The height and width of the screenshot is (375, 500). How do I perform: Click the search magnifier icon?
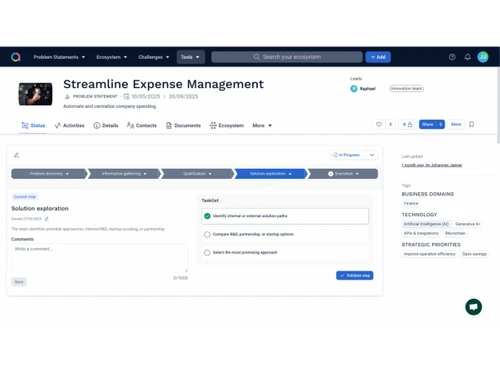[256, 57]
